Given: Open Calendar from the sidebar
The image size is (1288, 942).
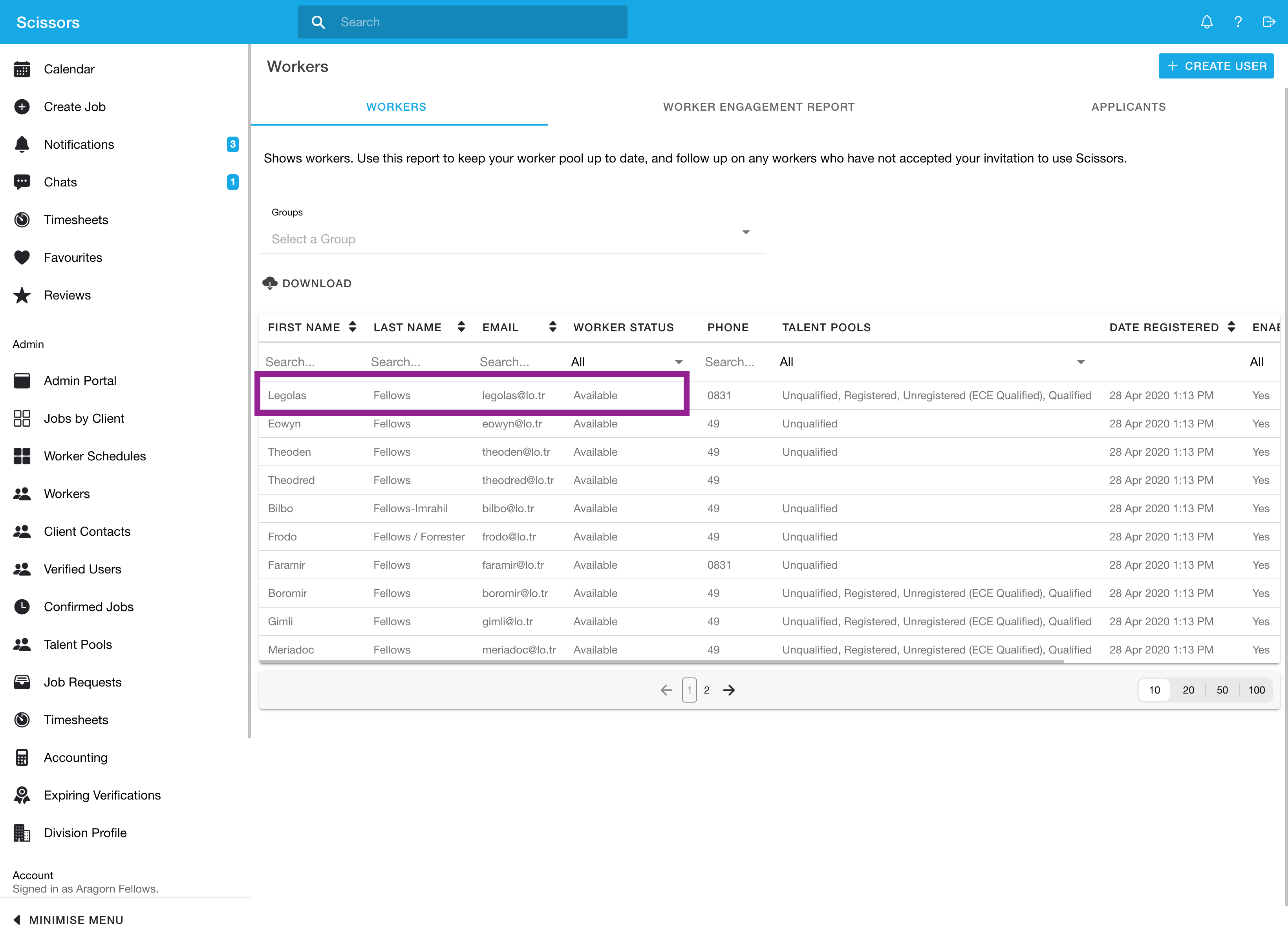Looking at the screenshot, I should [69, 69].
